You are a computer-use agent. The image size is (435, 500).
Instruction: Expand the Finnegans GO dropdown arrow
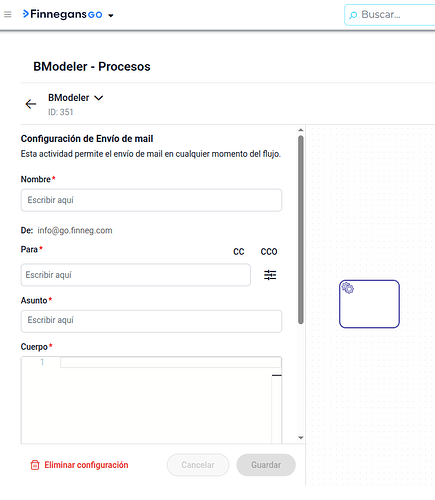[111, 15]
